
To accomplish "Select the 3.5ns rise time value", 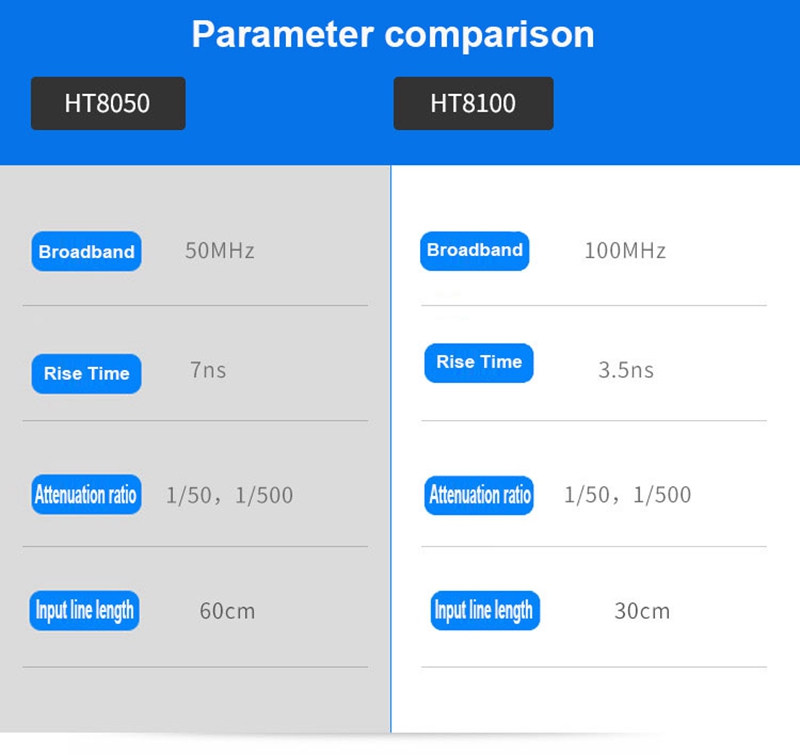I will pyautogui.click(x=626, y=370).
